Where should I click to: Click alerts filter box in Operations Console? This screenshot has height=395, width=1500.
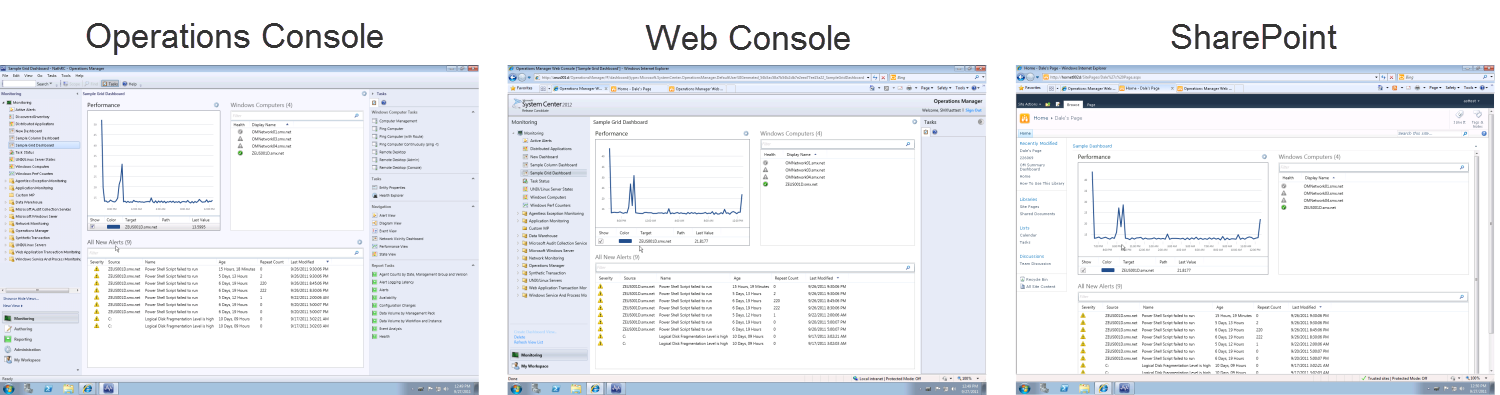225,252
